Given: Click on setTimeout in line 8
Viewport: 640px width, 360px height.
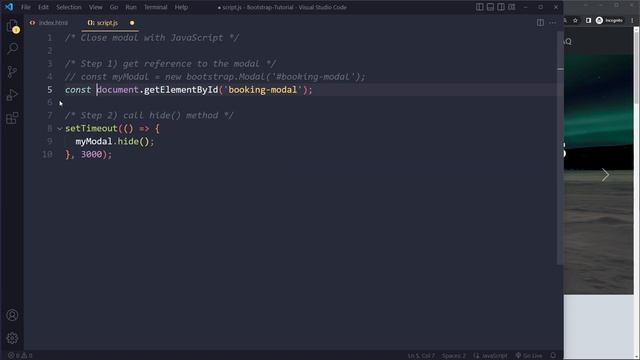Looking at the screenshot, I should (x=91, y=129).
